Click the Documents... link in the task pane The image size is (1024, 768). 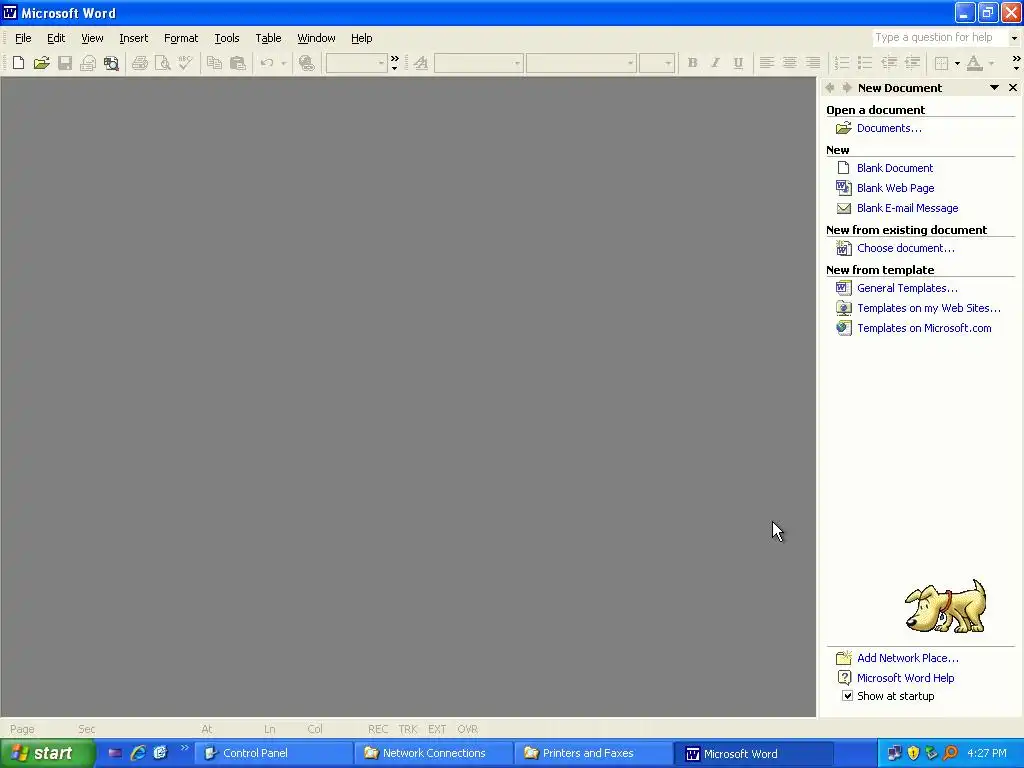pyautogui.click(x=889, y=128)
